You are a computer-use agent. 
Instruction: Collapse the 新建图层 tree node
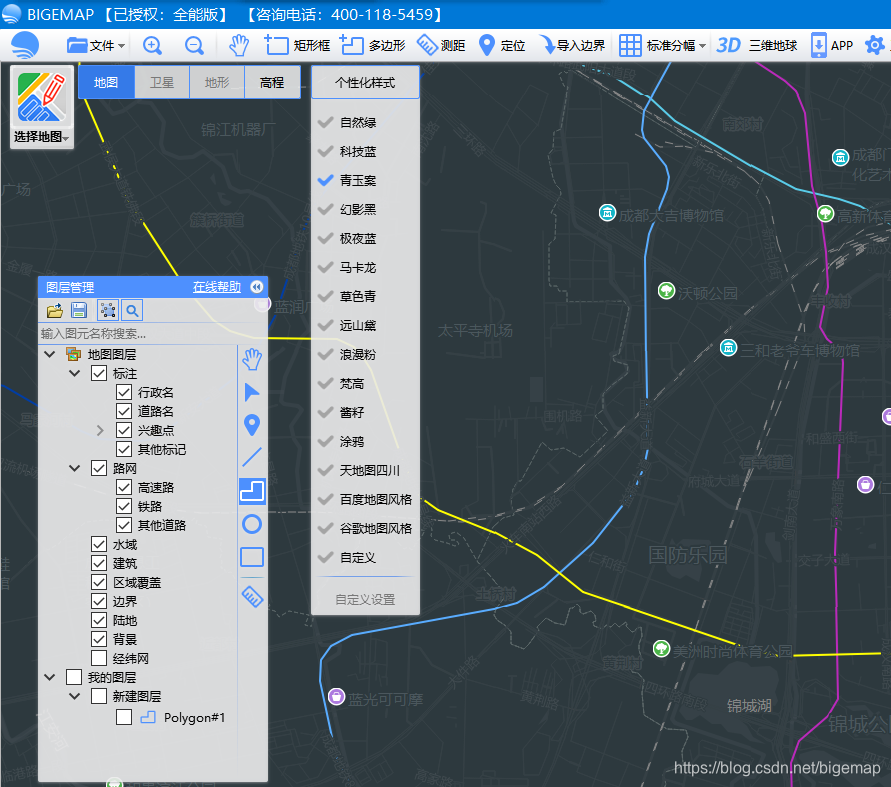point(74,696)
